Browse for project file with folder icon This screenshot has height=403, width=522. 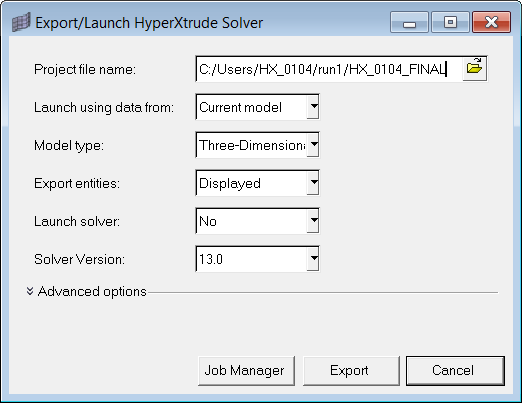474,68
